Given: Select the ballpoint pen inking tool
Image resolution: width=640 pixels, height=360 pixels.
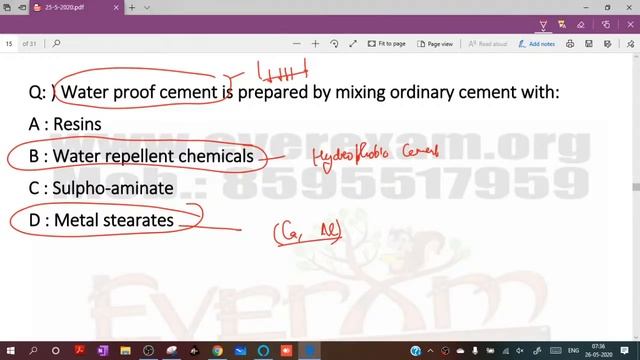Looking at the screenshot, I should (x=543, y=25).
